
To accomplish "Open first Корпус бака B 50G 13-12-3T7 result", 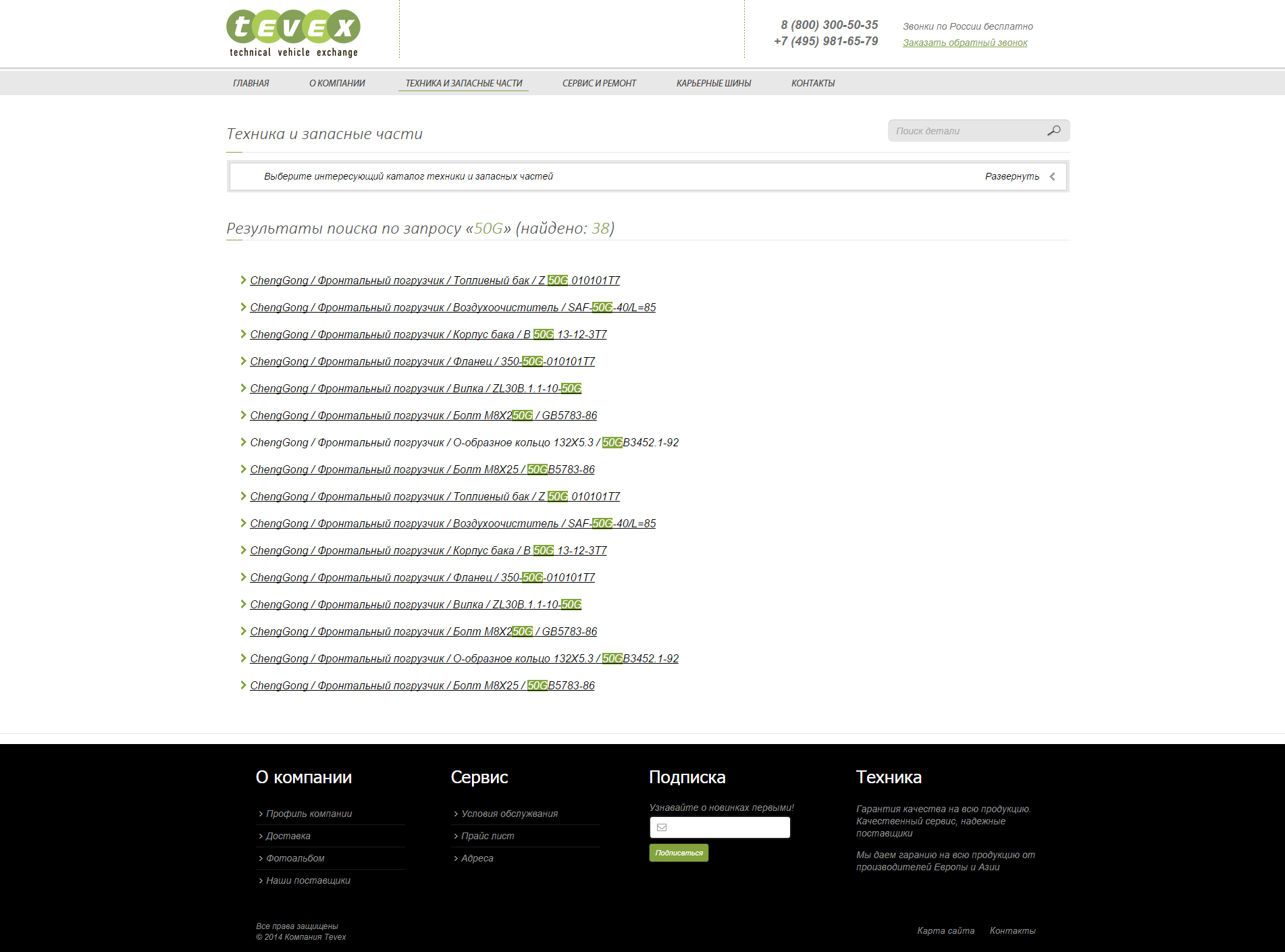I will click(x=428, y=334).
